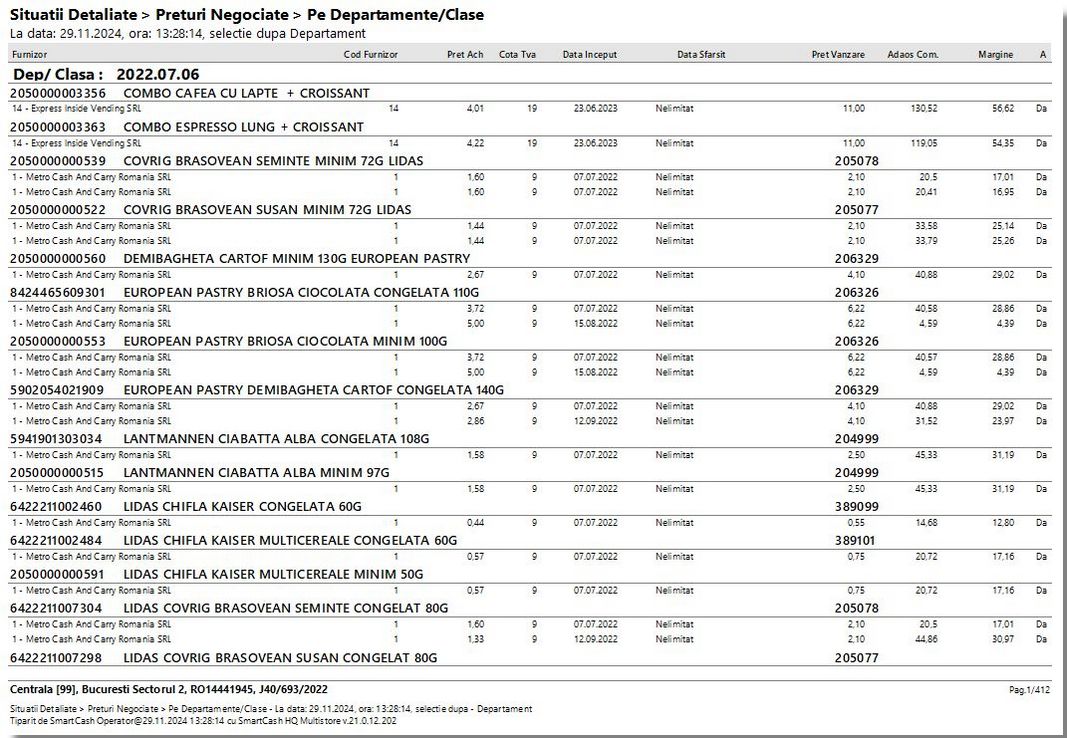Click barcode 2050000003356
The image size is (1067, 738).
point(58,93)
